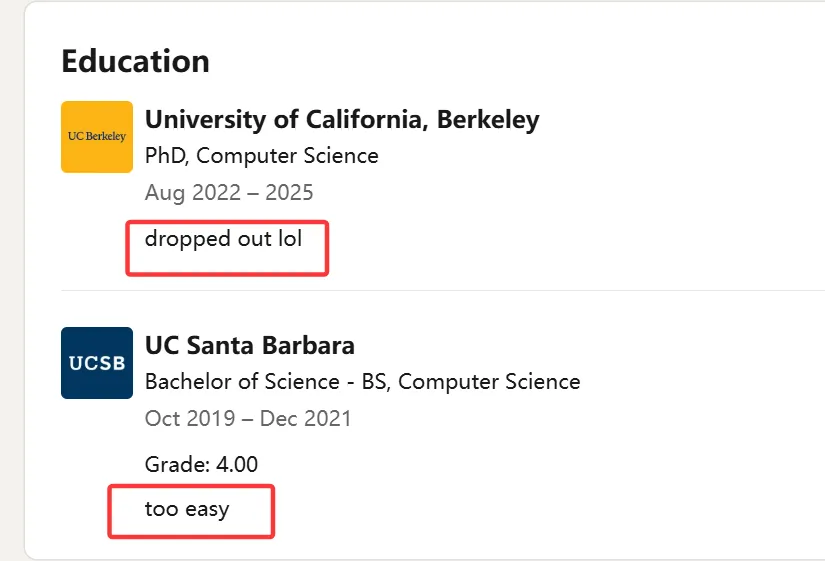Open the UC Santa Barbara school page
Image resolution: width=825 pixels, height=561 pixels.
250,346
